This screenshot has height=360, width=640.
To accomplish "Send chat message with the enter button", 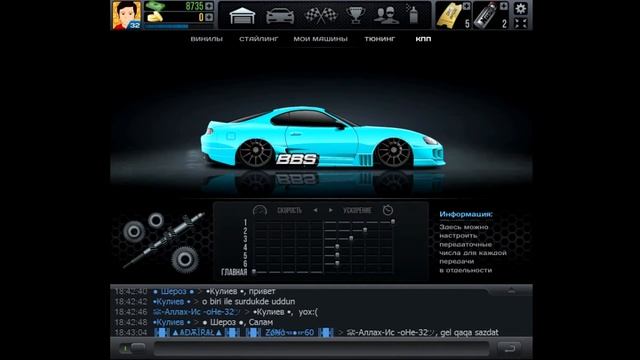I will [x=509, y=348].
